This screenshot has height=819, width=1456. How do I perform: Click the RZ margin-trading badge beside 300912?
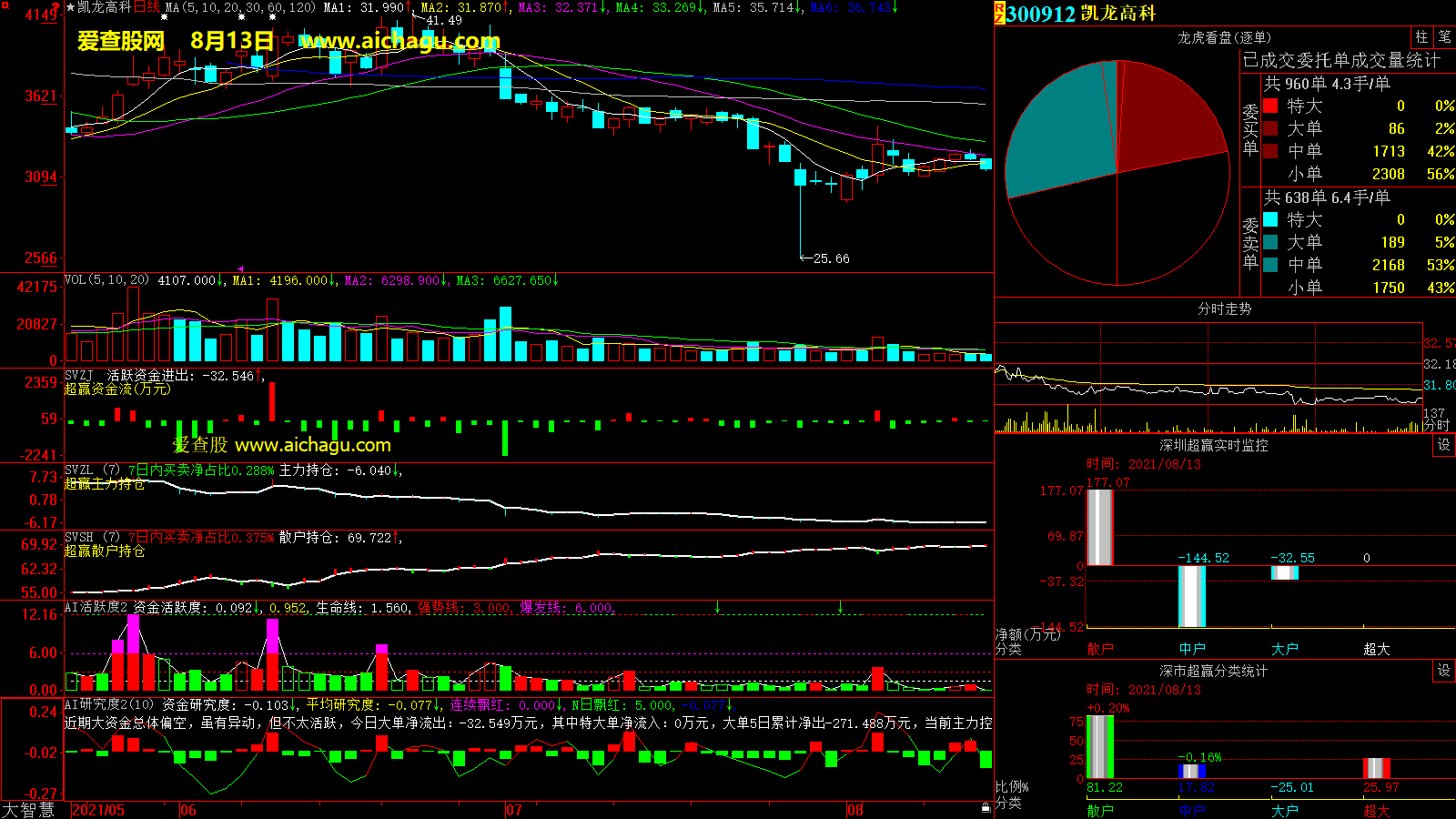(999, 13)
